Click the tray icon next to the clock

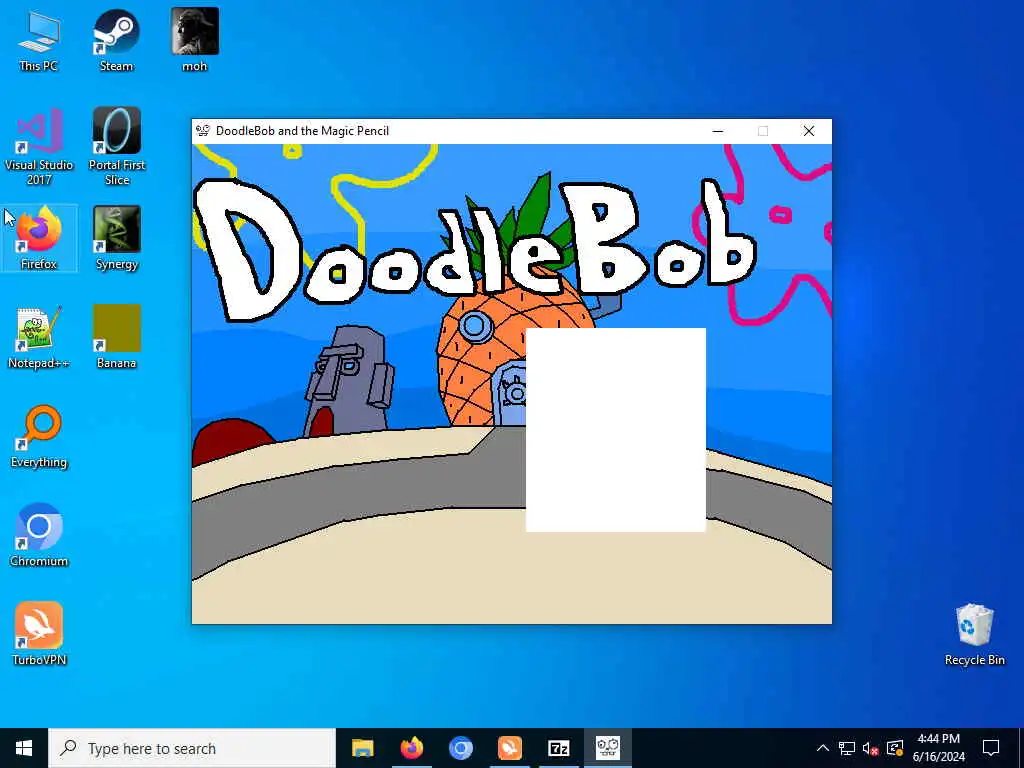point(895,748)
